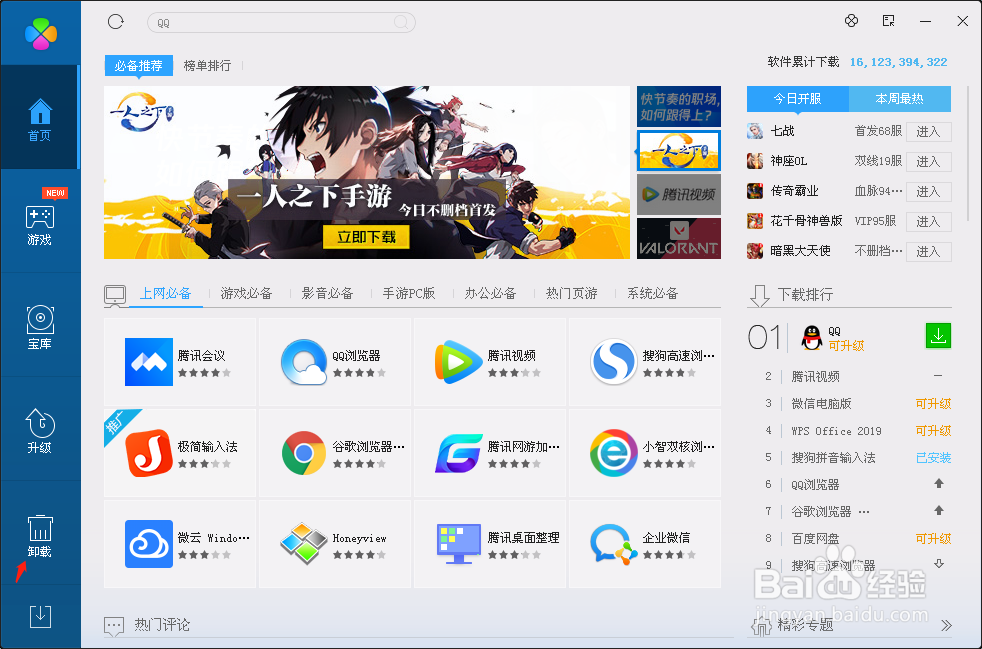Select the 一人之下 banner thumbnail

679,150
